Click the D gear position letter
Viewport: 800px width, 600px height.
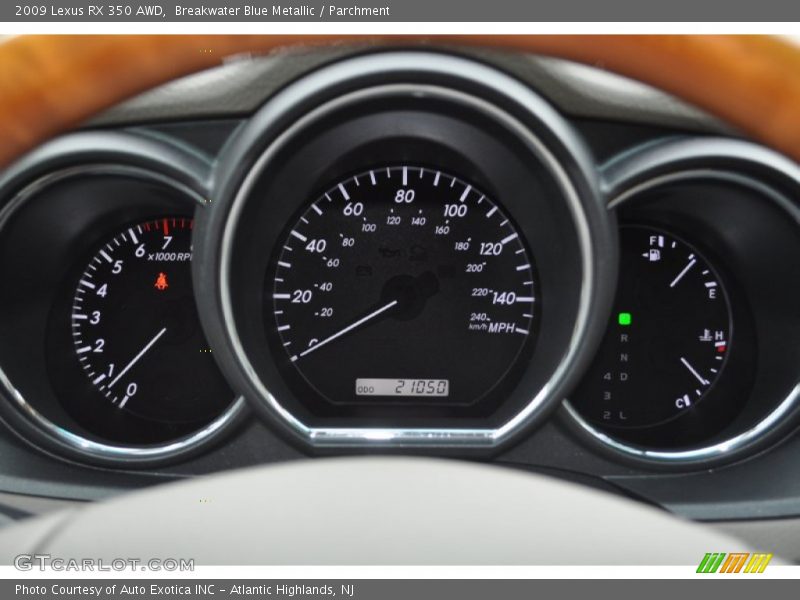pyautogui.click(x=623, y=377)
